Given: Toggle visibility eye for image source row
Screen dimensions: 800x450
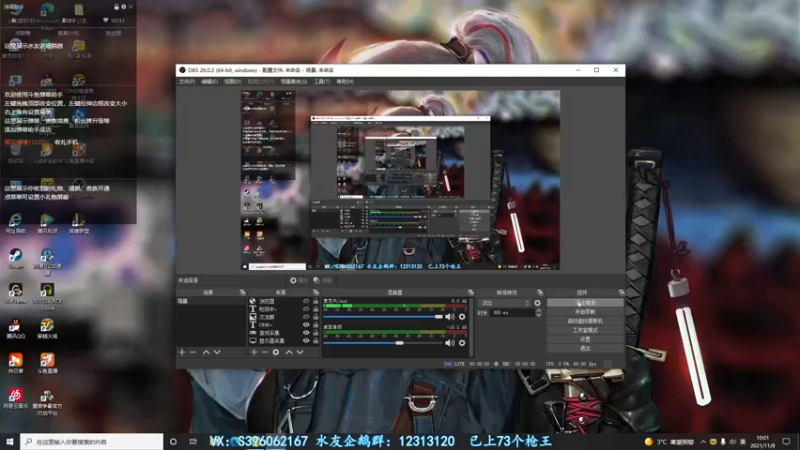Looking at the screenshot, I should [x=306, y=317].
